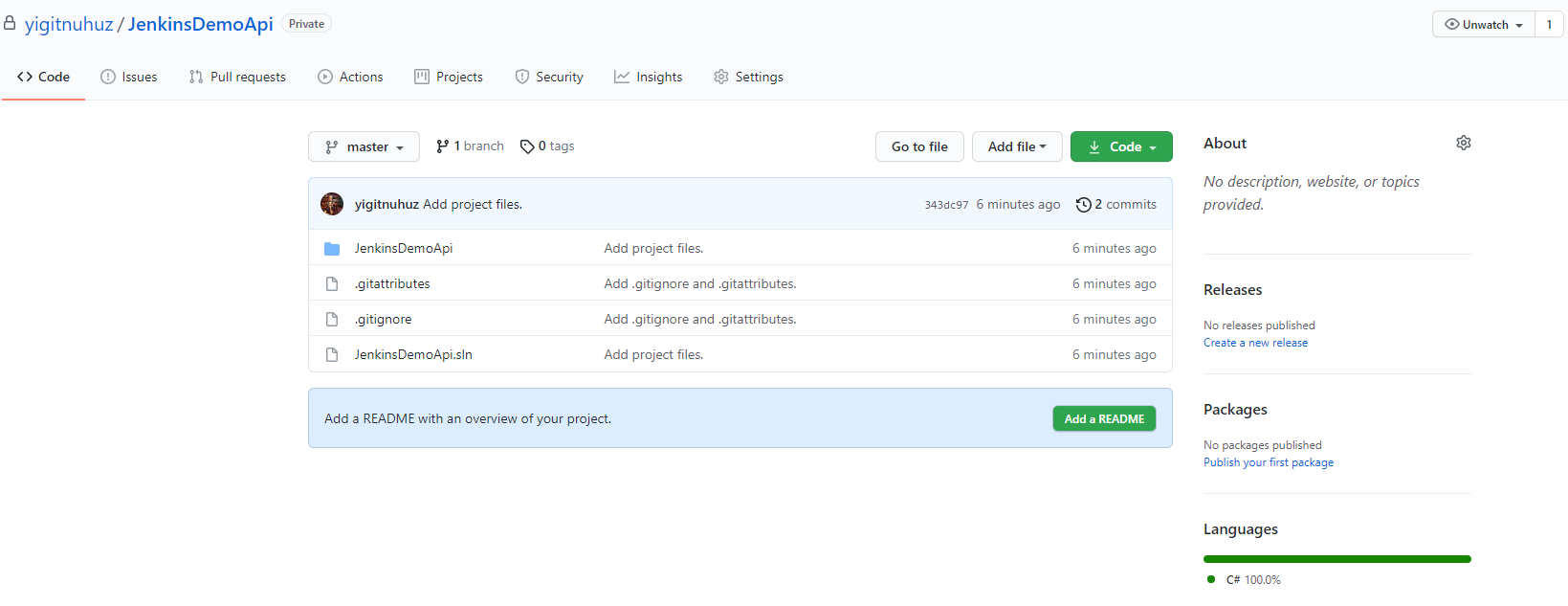Click the tag icon beside 0 tags
The height and width of the screenshot is (606, 1568).
click(x=527, y=146)
